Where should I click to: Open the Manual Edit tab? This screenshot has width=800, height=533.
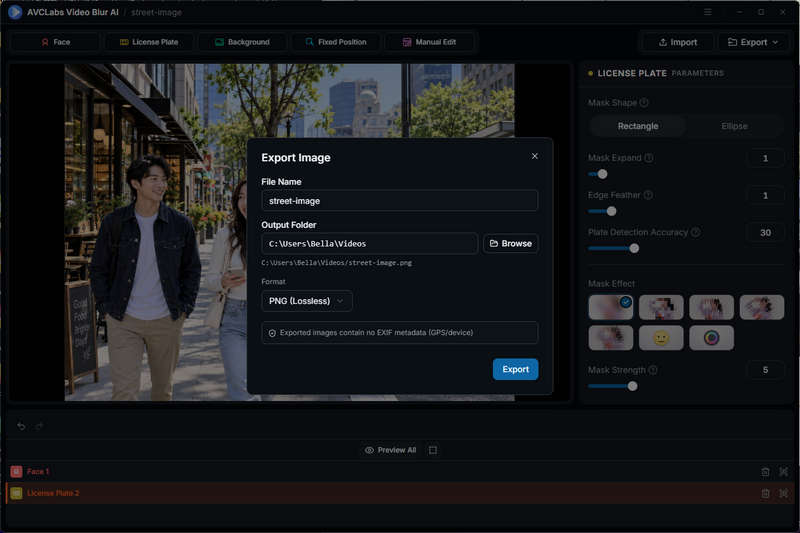(x=430, y=42)
